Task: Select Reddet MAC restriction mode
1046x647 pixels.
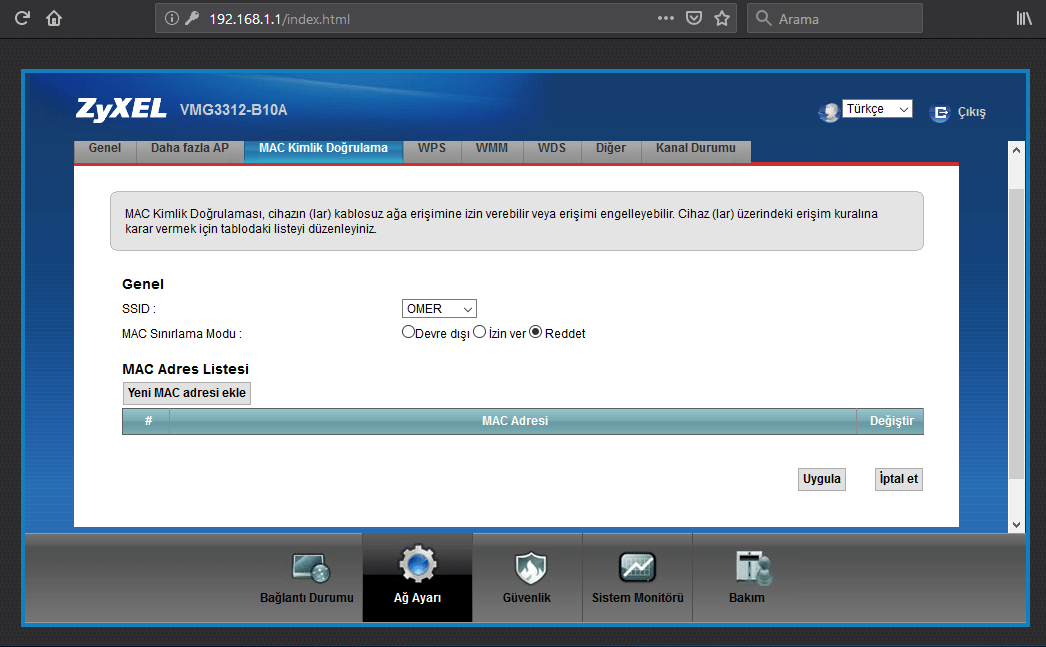Action: (536, 332)
